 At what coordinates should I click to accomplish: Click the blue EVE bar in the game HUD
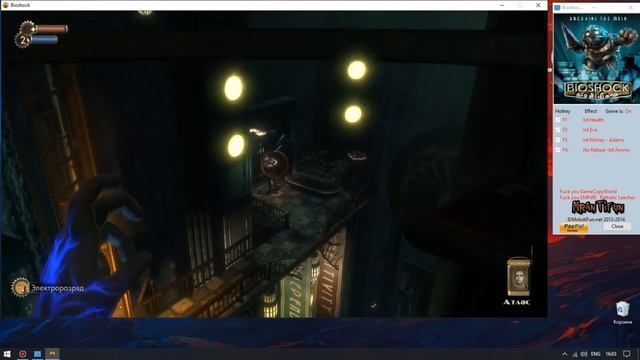click(x=45, y=40)
